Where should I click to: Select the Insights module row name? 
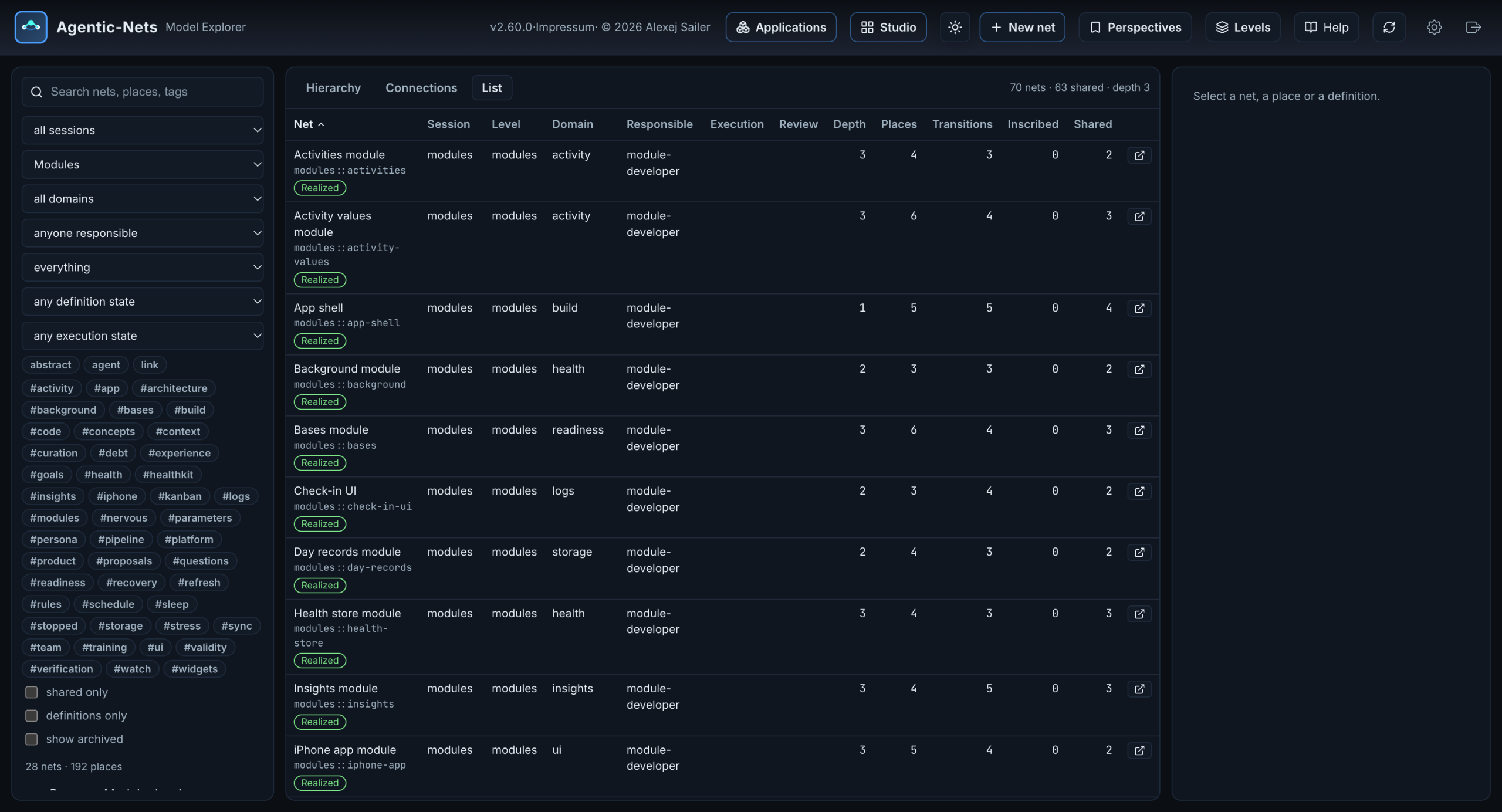point(336,689)
